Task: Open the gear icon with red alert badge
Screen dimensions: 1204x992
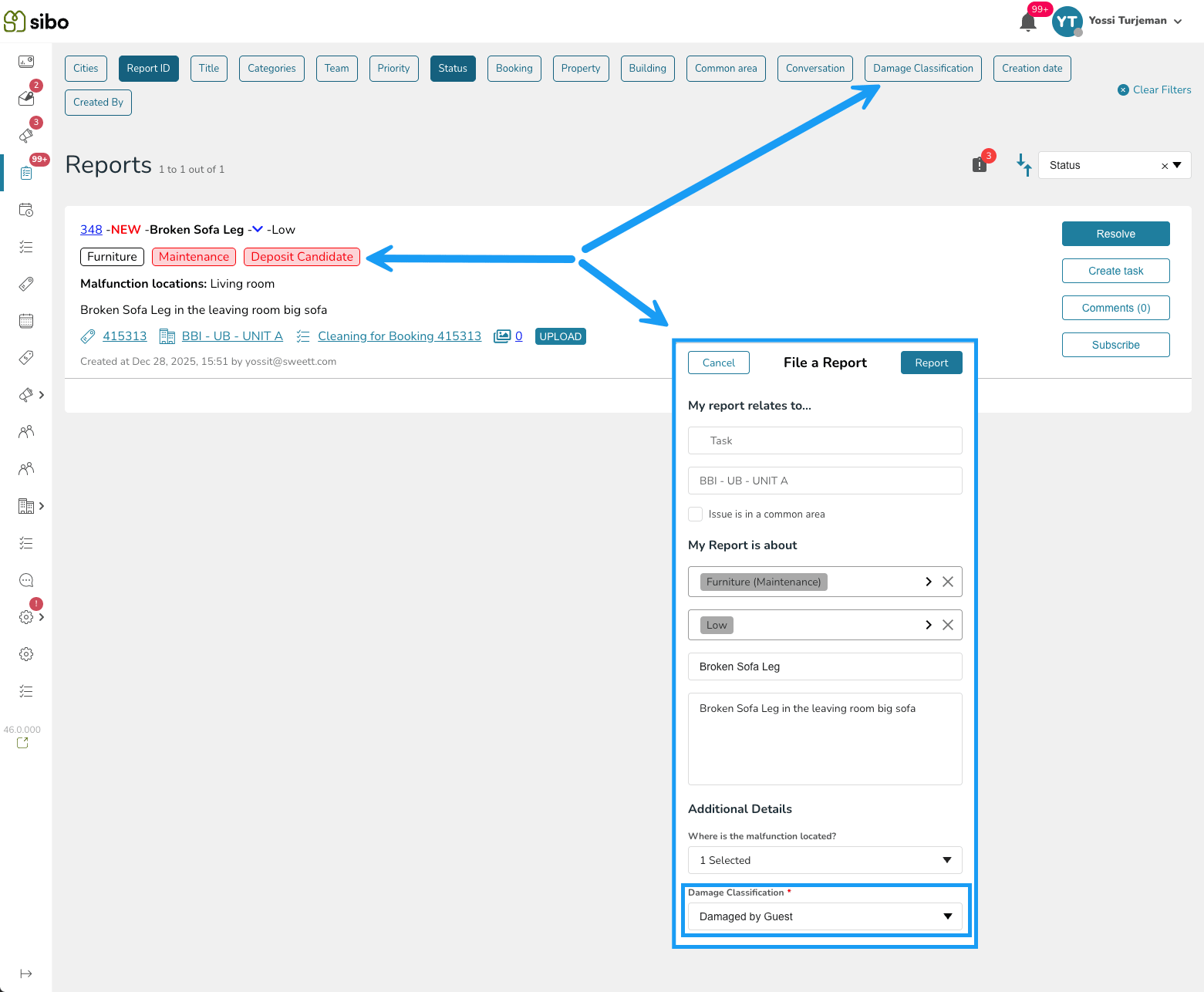Action: [x=26, y=617]
